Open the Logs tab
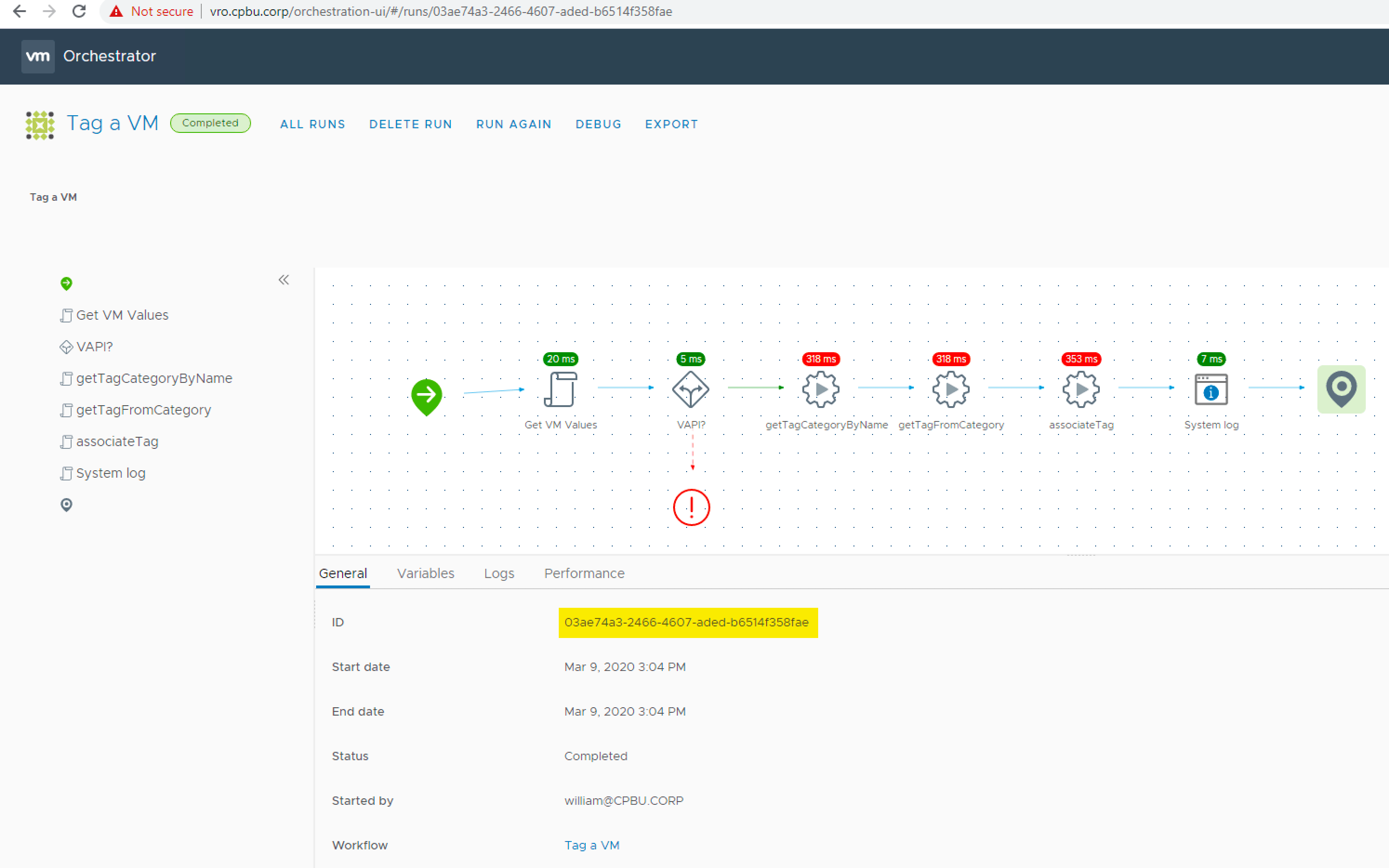The height and width of the screenshot is (868, 1389). coord(499,573)
